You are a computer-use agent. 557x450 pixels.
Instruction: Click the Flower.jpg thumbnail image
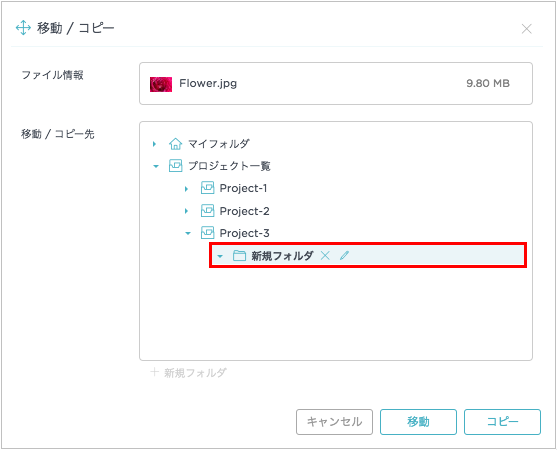tap(161, 84)
